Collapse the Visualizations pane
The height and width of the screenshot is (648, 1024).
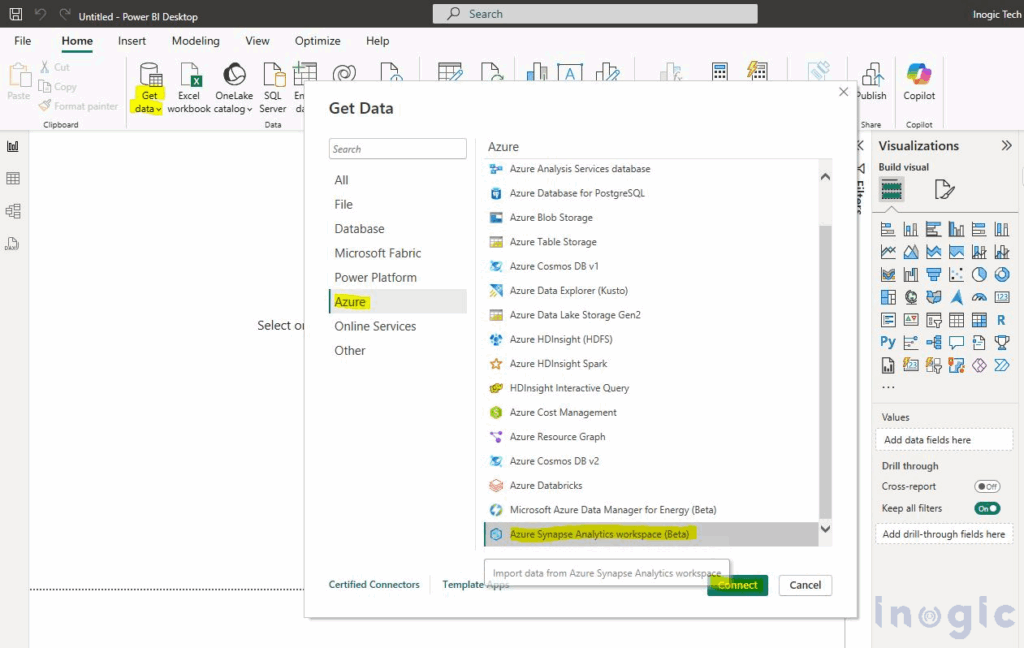pos(1007,145)
